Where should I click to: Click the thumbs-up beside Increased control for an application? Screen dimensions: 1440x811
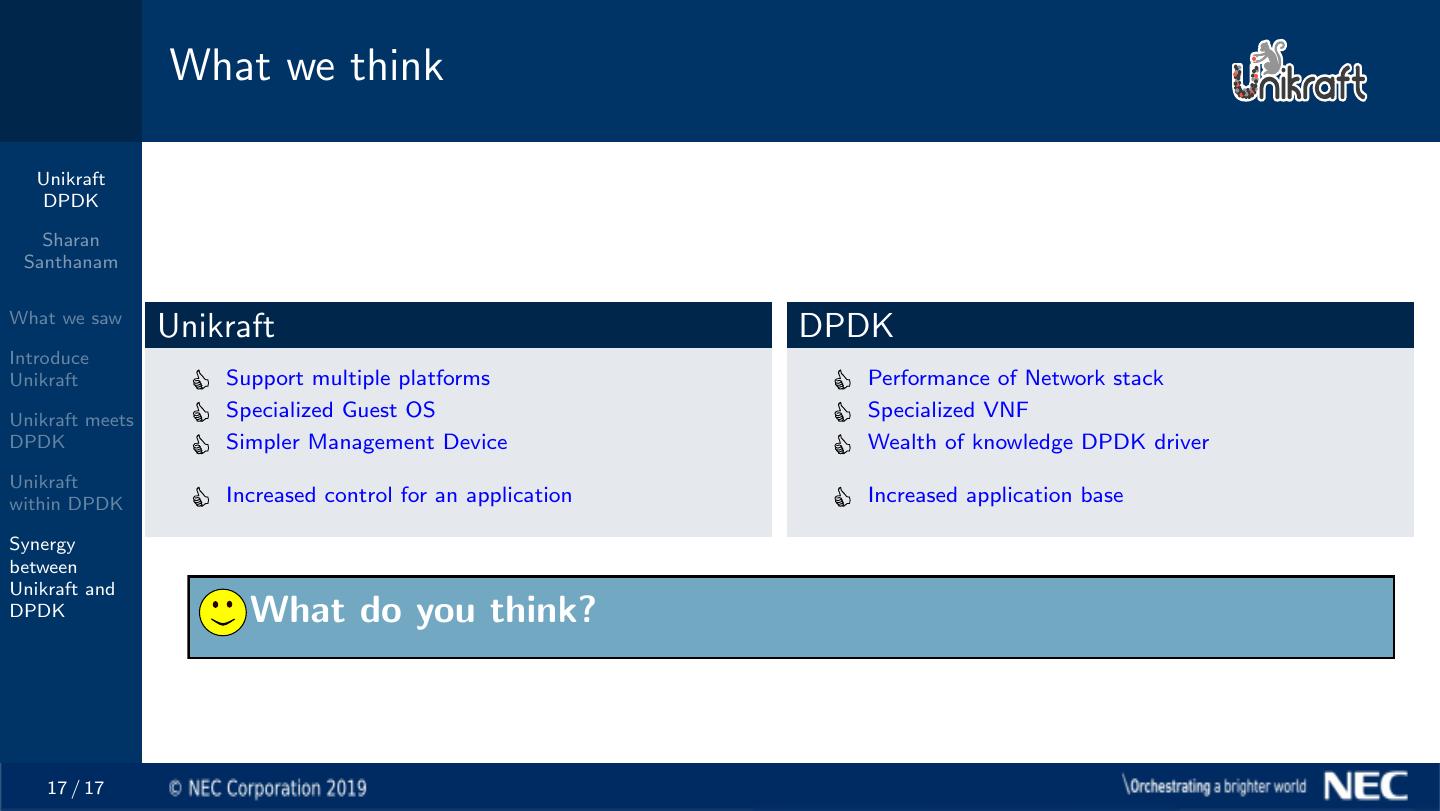(x=199, y=497)
